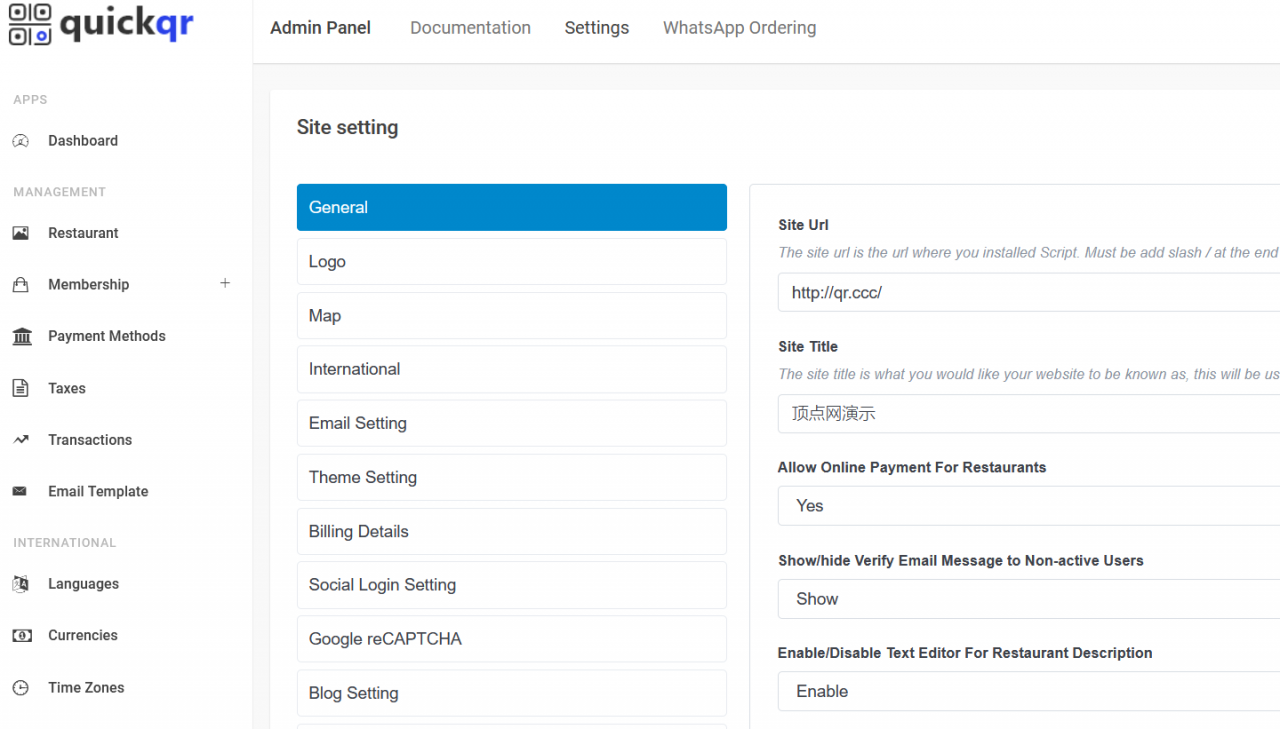Go to Dashboard in the sidebar
The image size is (1280, 729).
(x=83, y=141)
